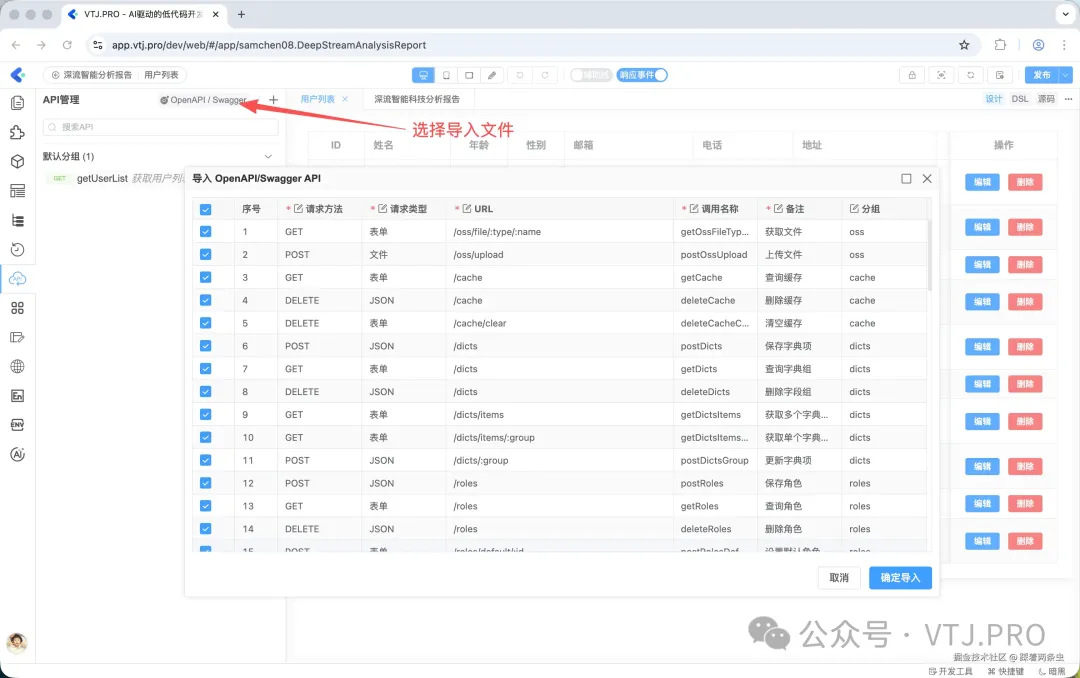Click the browser address bar URL

[269, 45]
